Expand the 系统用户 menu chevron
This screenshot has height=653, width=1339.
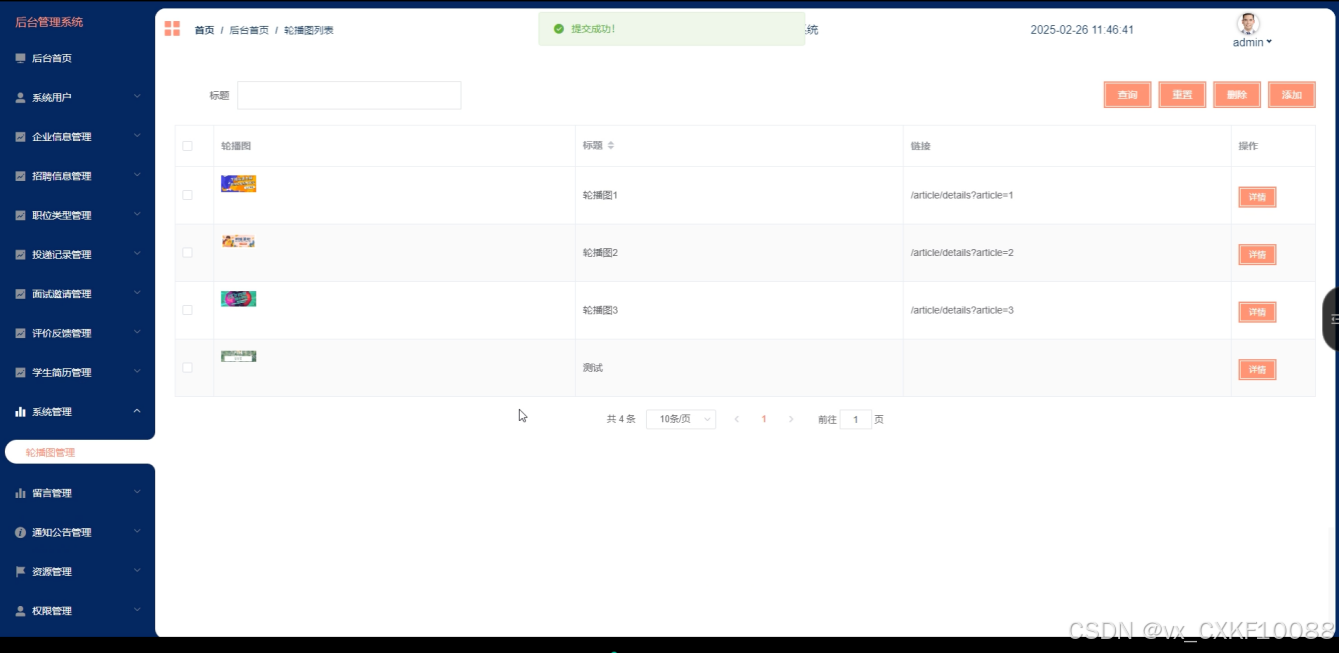coord(137,97)
